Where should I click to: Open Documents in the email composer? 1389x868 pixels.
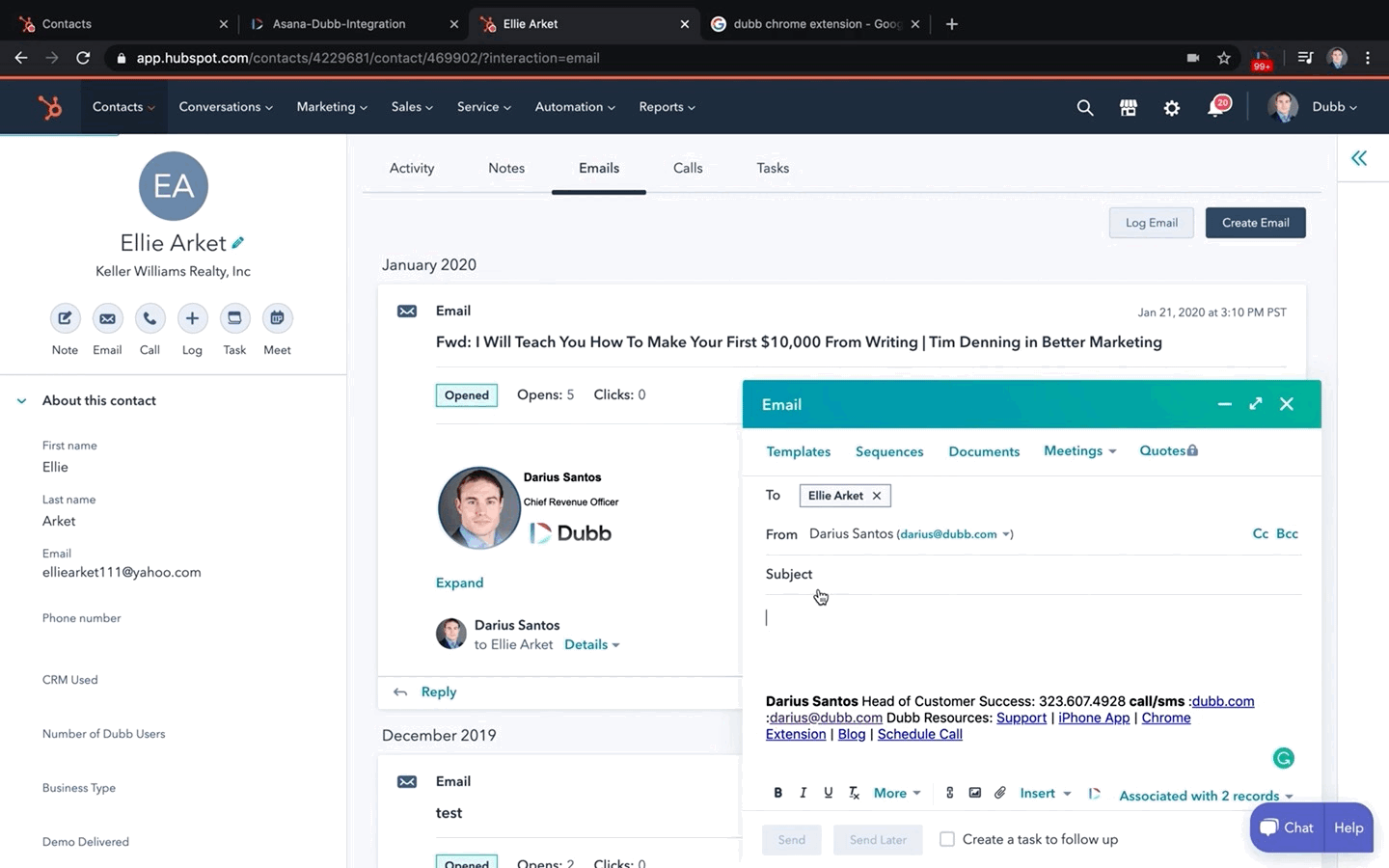984,451
